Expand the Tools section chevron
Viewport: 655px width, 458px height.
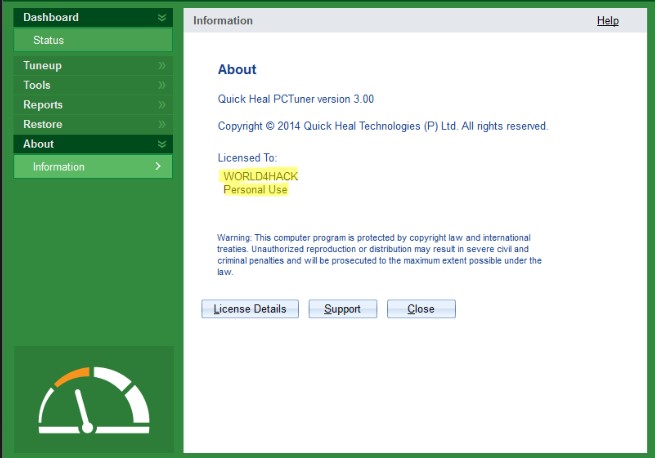pos(162,85)
